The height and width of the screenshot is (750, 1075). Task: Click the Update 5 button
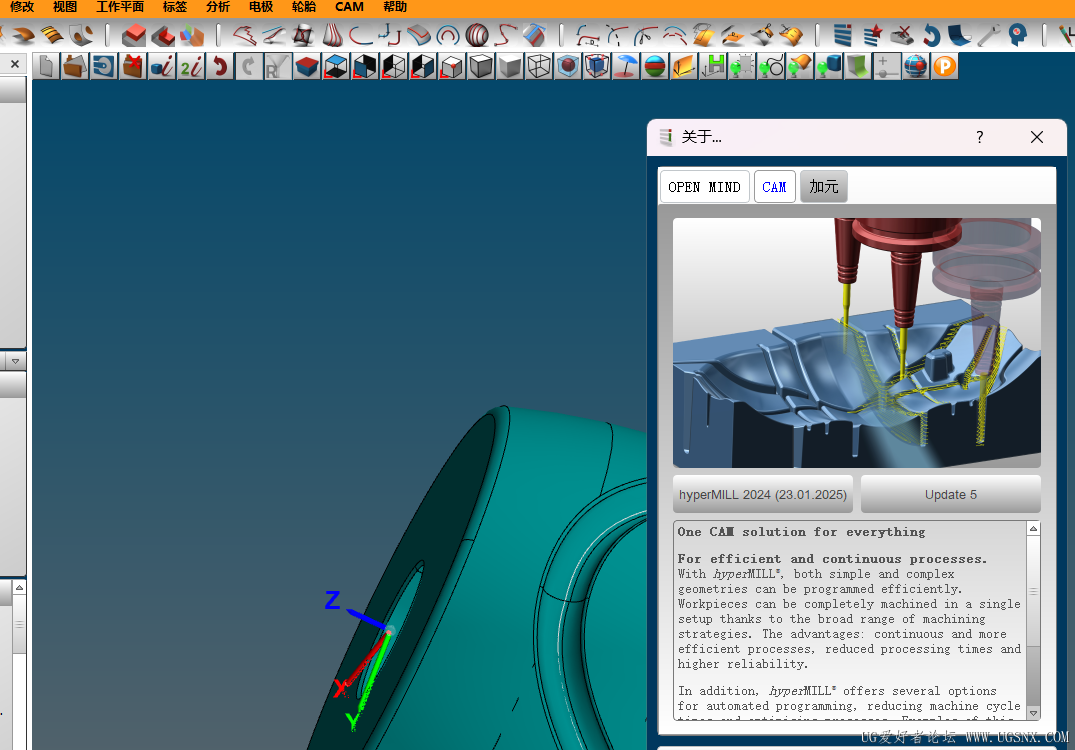(x=950, y=494)
